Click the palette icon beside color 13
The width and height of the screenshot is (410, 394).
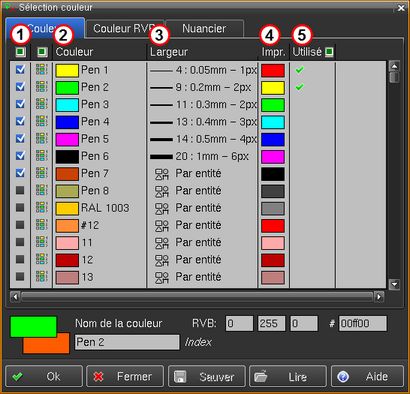coord(42,277)
